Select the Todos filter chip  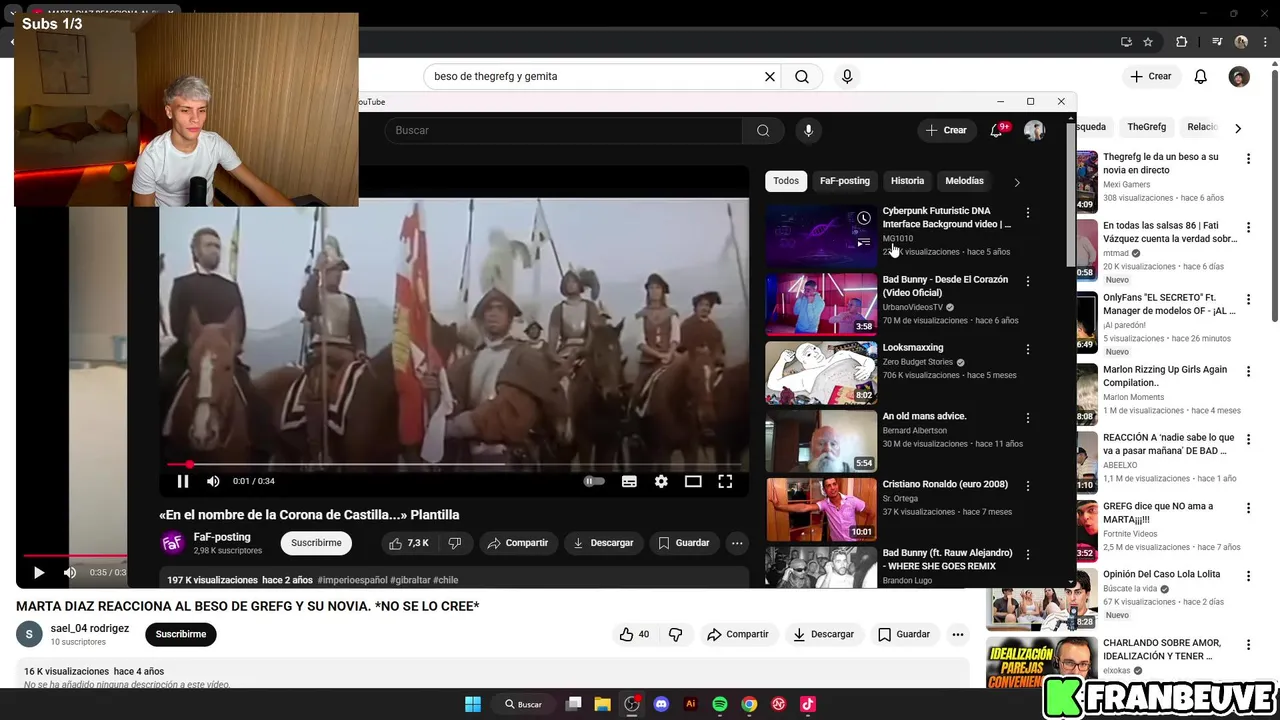[x=786, y=181]
